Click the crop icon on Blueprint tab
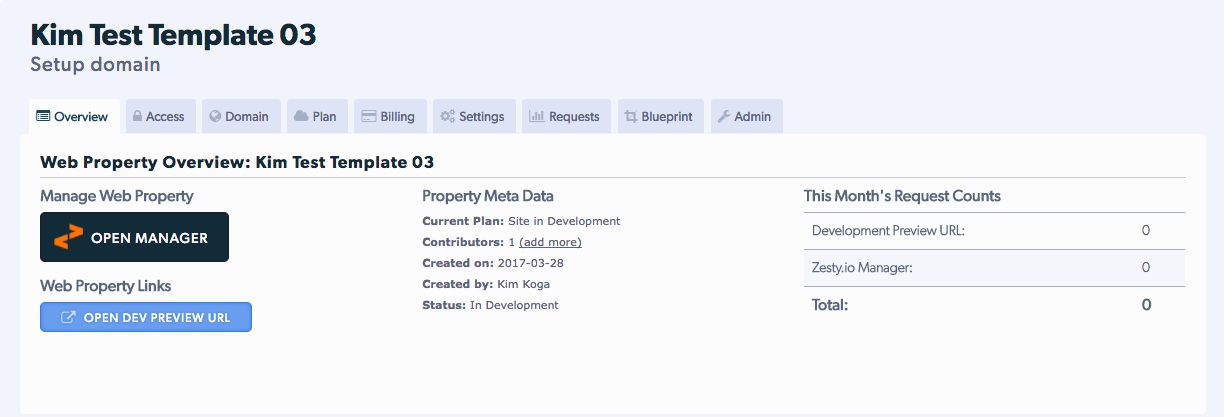The image size is (1224, 417). tap(631, 116)
